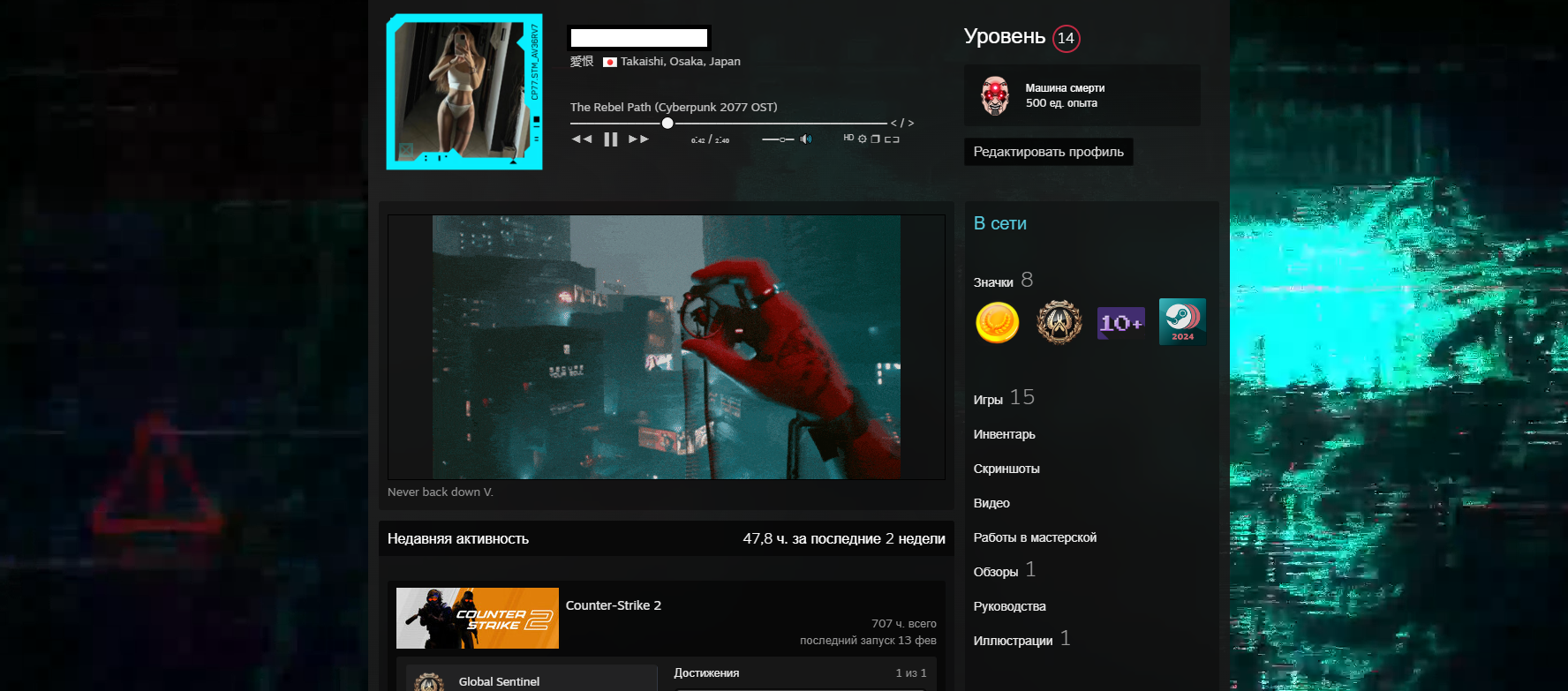This screenshot has height=691, width=1568.
Task: Click the Недавняя активность header
Action: point(458,538)
